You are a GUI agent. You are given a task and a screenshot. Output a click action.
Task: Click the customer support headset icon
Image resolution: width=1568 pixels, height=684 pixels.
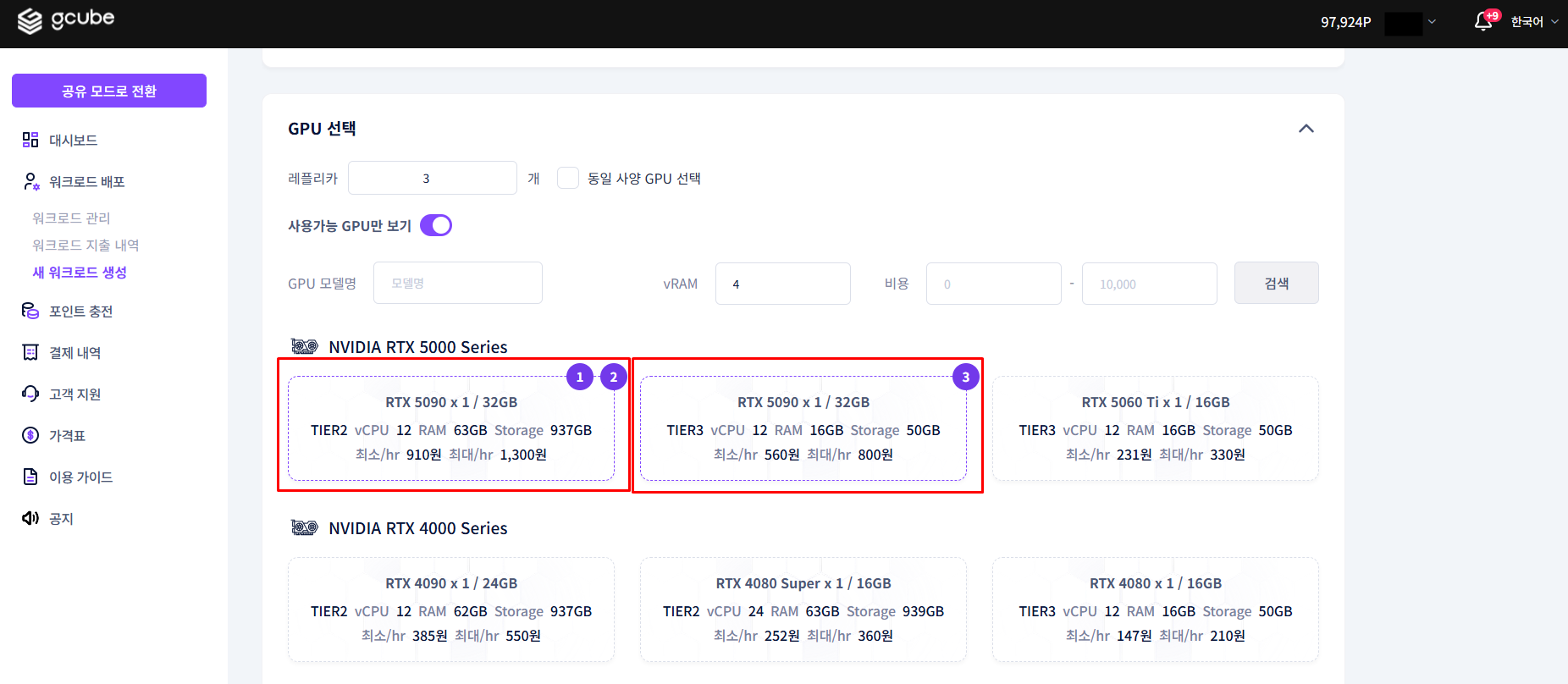(30, 394)
